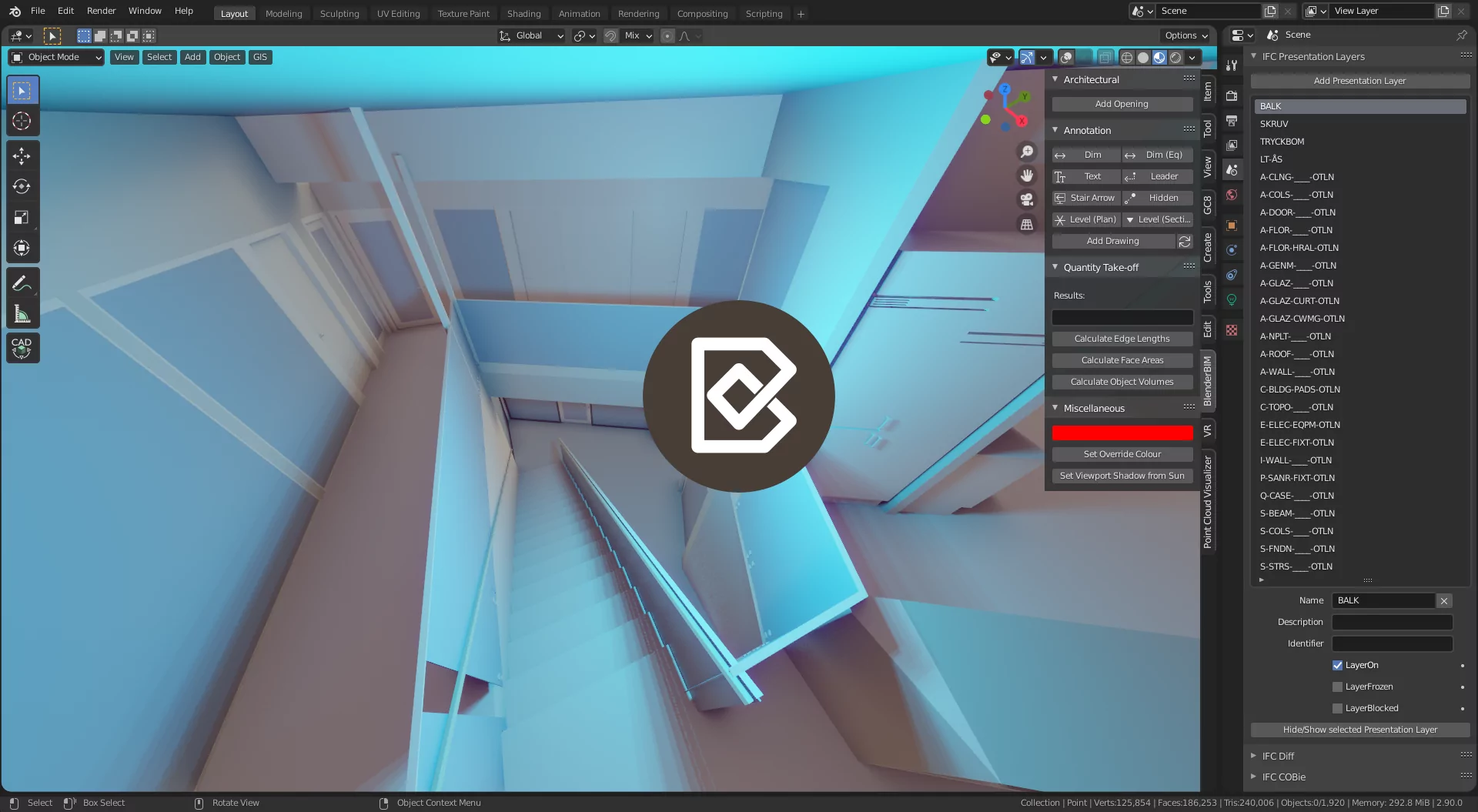1478x812 pixels.
Task: Open the Output properties tab icon
Action: tap(1232, 120)
